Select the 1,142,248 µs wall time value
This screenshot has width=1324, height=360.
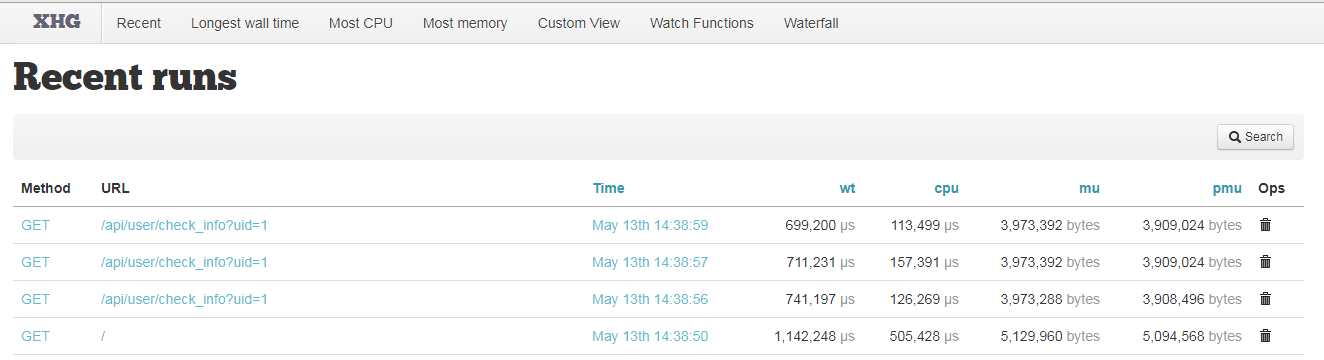click(815, 336)
